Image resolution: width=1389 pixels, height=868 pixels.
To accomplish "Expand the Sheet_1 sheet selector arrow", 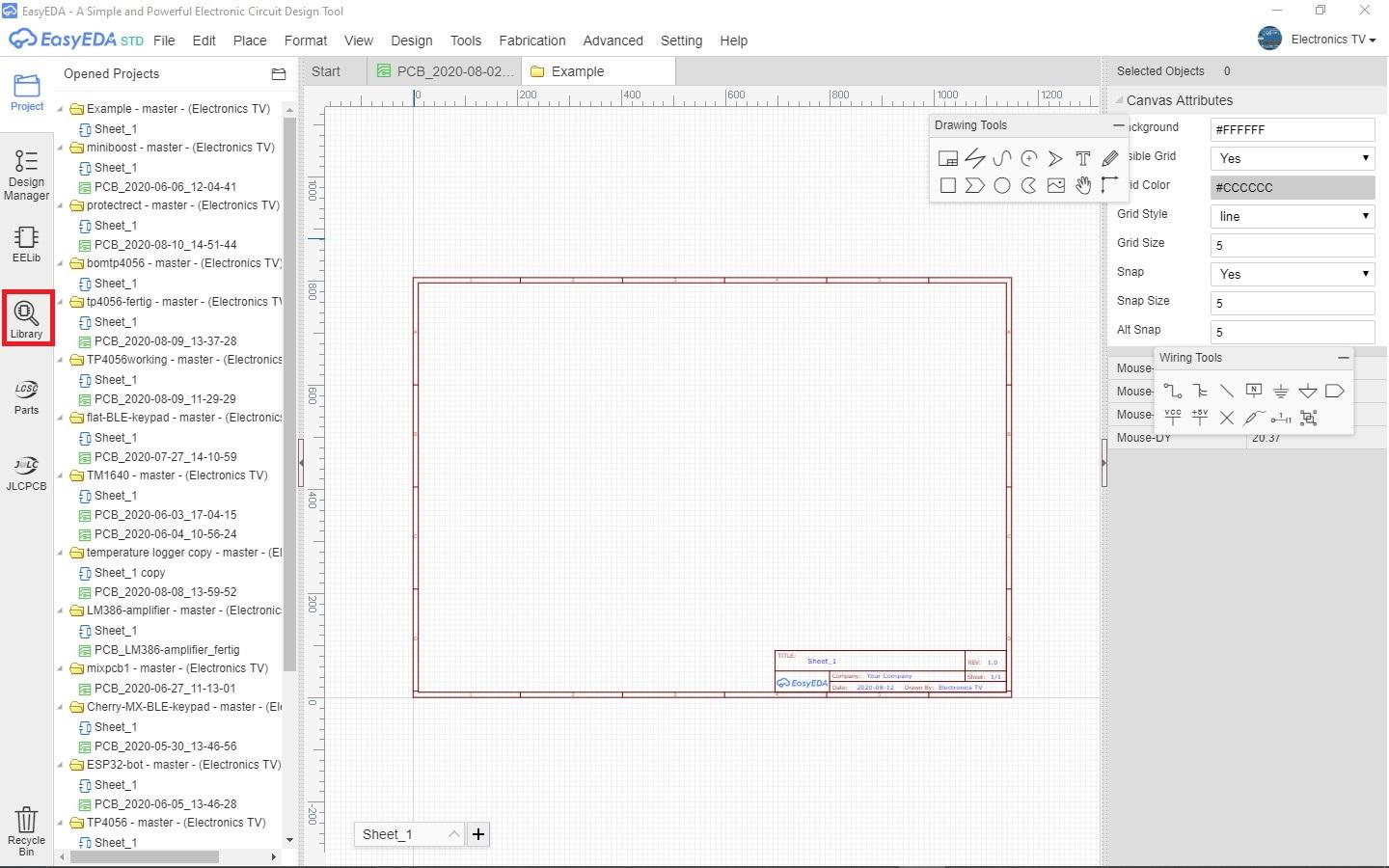I will click(x=453, y=834).
